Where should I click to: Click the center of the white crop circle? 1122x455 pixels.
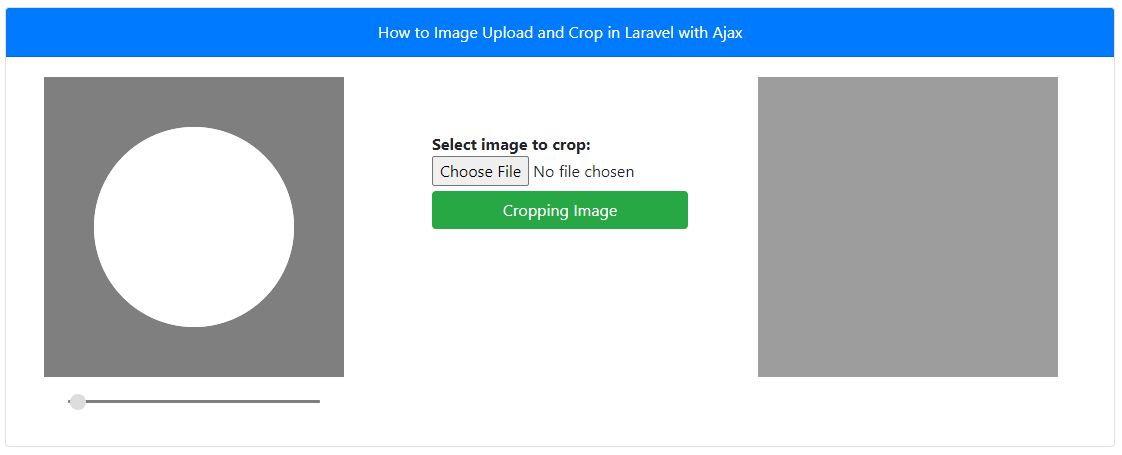pos(194,227)
